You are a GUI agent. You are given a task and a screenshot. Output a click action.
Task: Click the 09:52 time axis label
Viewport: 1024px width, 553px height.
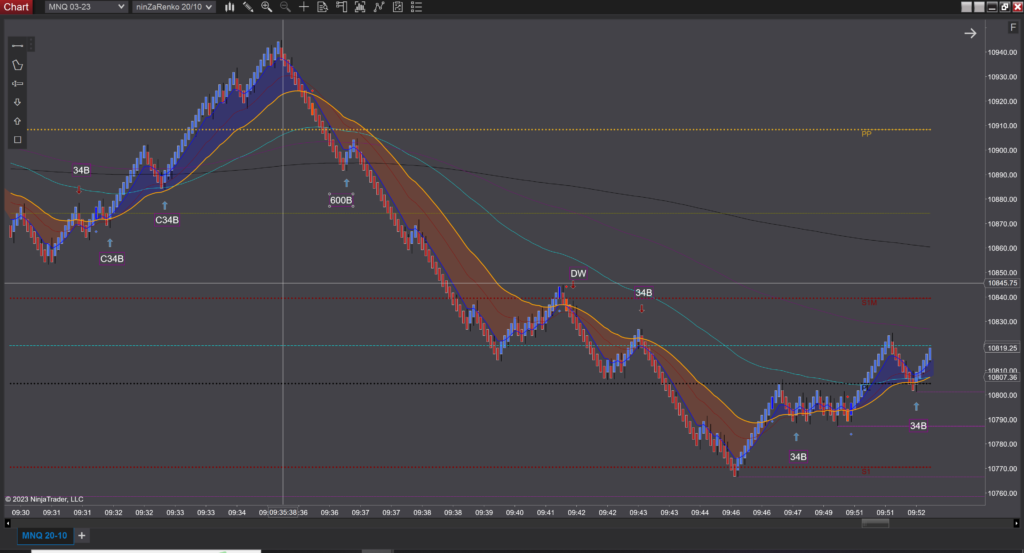coord(916,513)
